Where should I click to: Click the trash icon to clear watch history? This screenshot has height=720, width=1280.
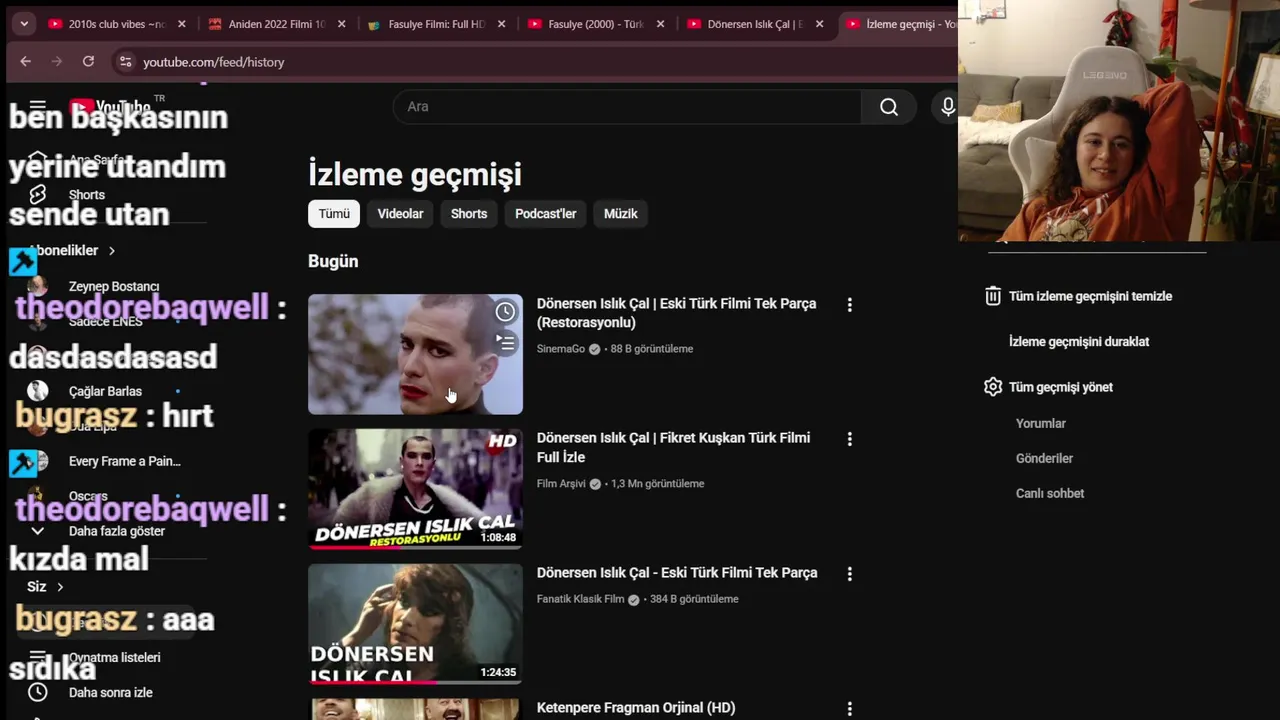click(993, 296)
